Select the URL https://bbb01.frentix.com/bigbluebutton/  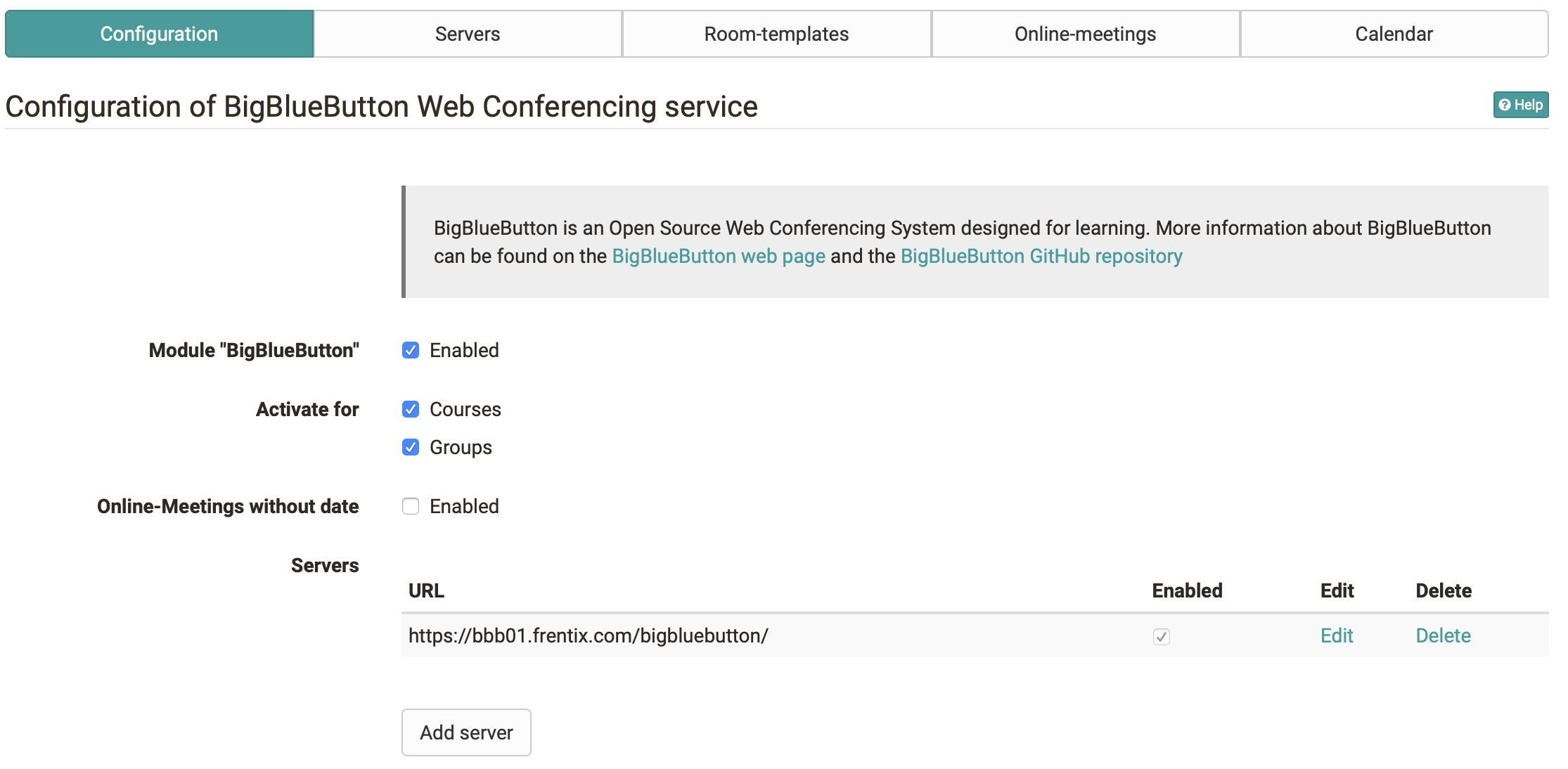coord(589,635)
